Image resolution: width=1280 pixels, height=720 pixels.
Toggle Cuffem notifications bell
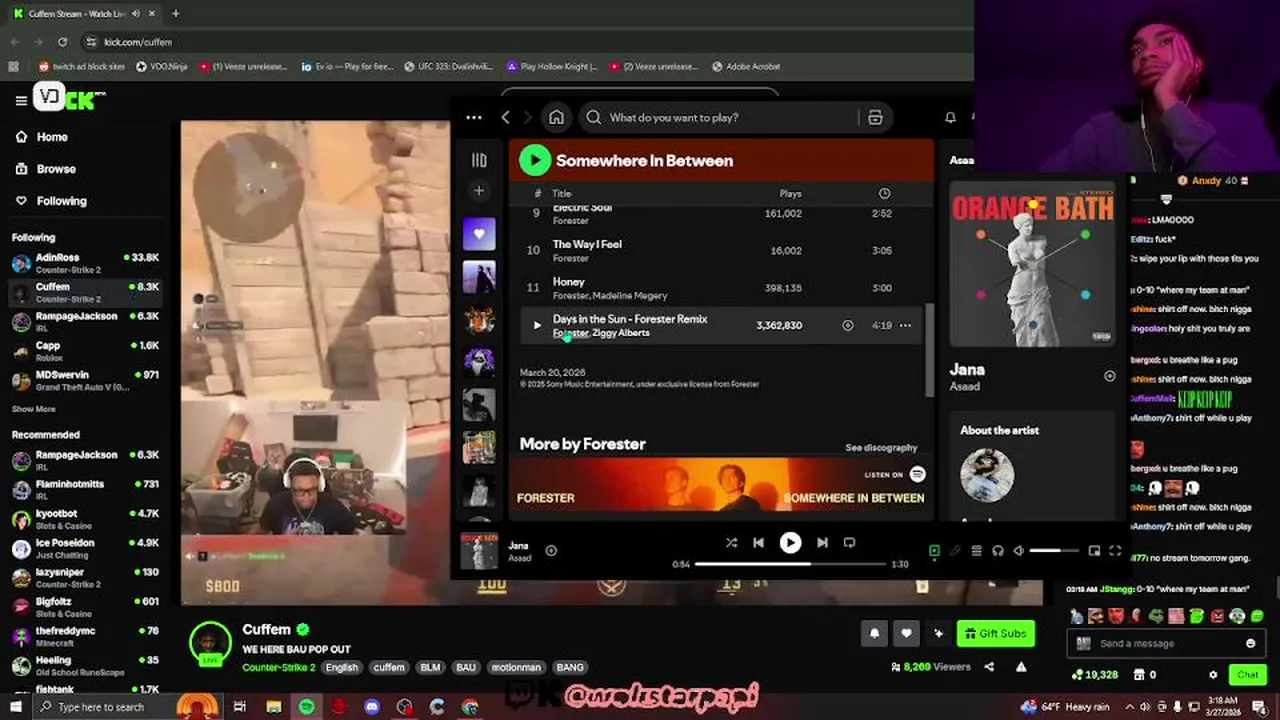[x=874, y=633]
